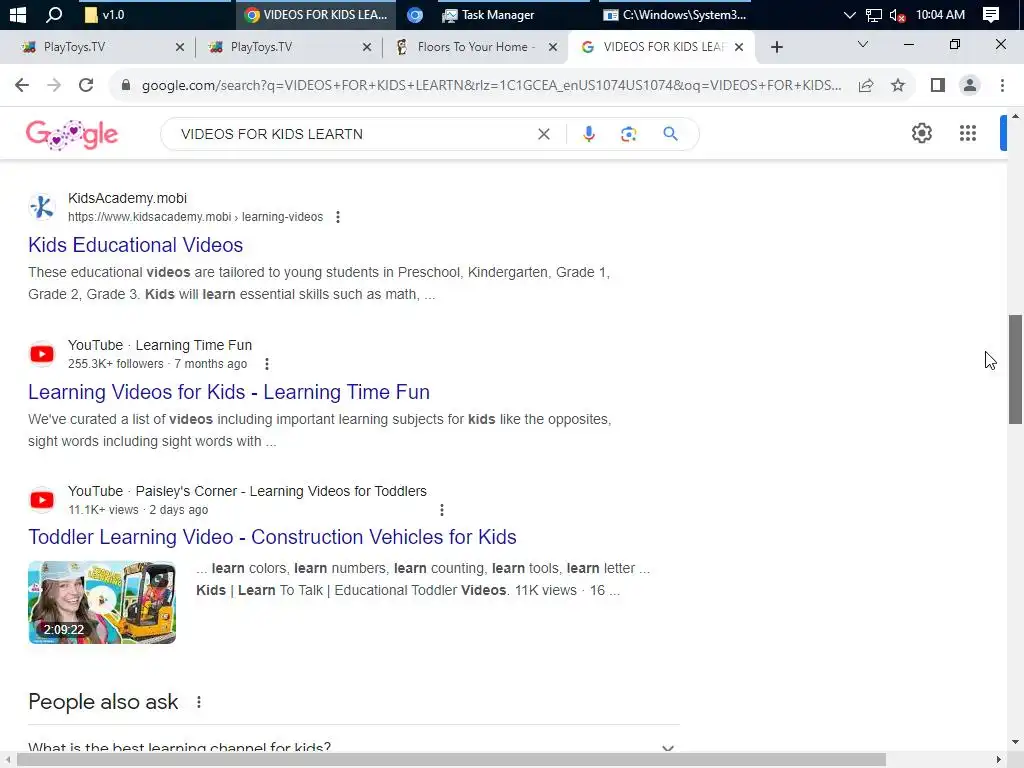Show hidden tray icons chevron

849,14
